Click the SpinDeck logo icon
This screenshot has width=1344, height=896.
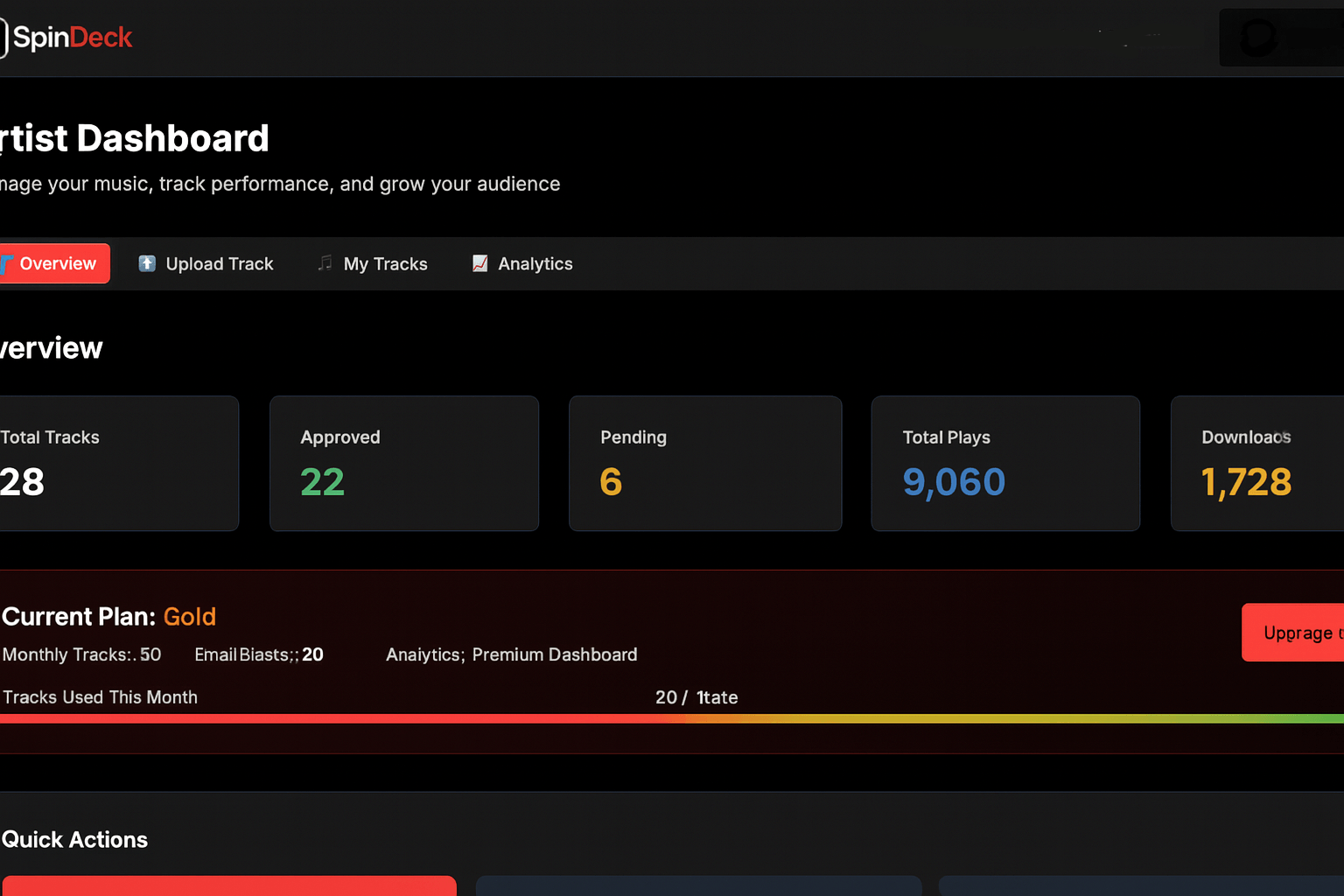click(x=3, y=37)
